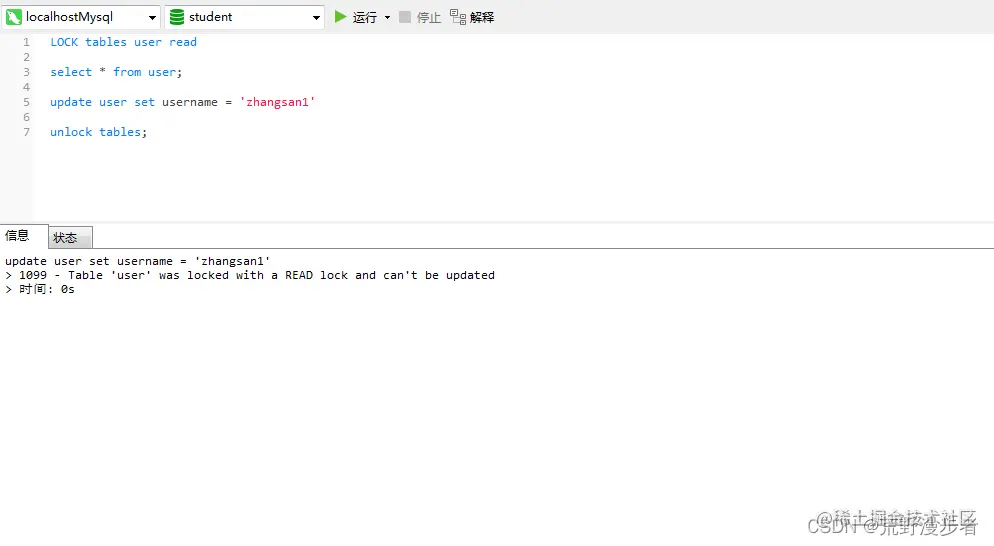The height and width of the screenshot is (546, 994).
Task: Click the 解释 explain button label
Action: [x=482, y=18]
